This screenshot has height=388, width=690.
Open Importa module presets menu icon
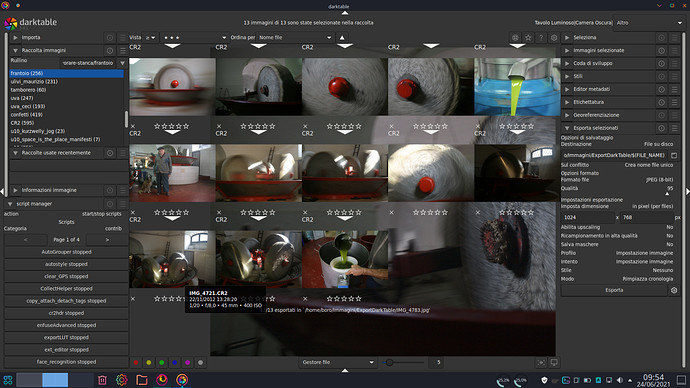point(123,38)
